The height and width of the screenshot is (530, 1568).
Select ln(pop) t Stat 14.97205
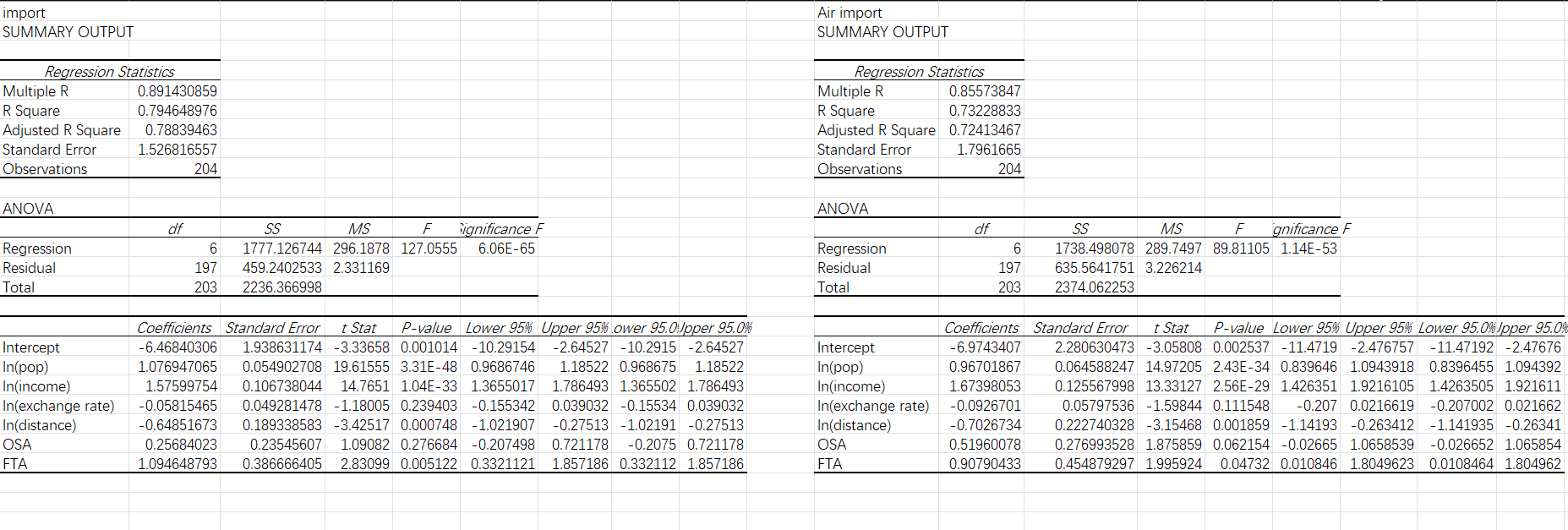1173,367
